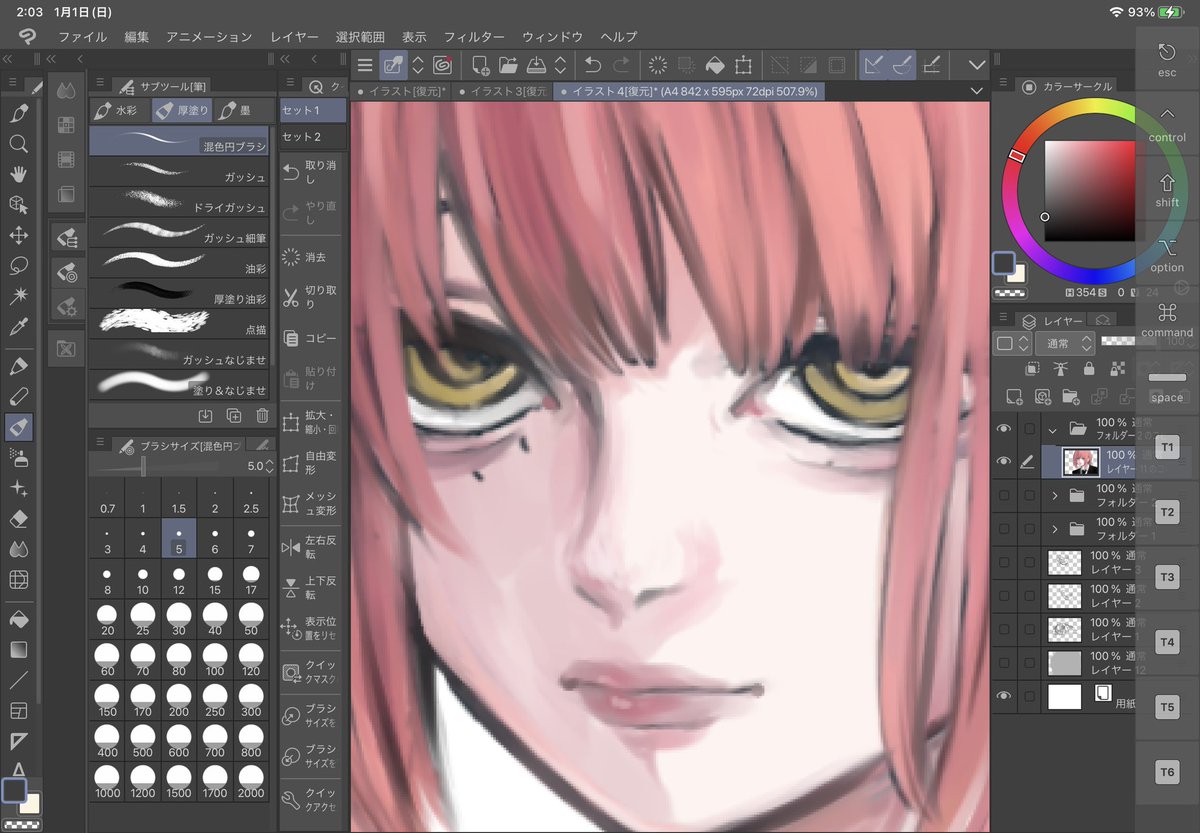
Task: Click the 切り取り quick access button
Action: 311,297
